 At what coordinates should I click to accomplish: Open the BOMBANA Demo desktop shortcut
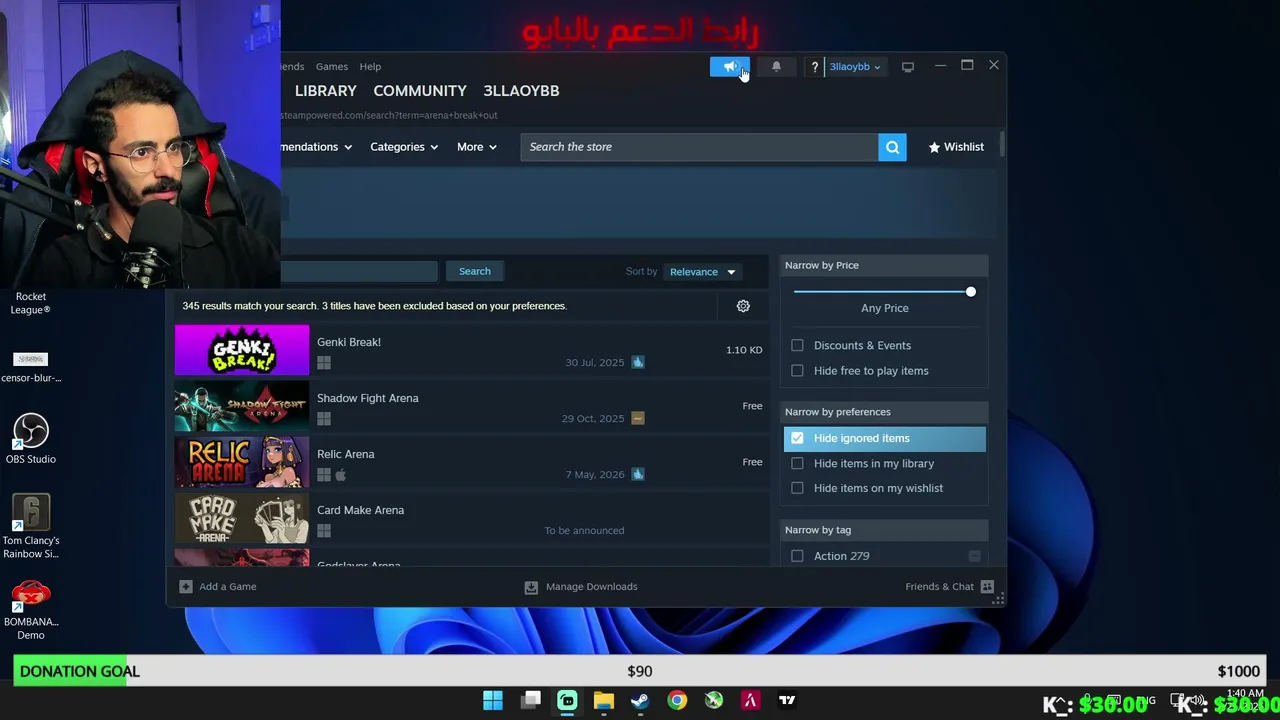point(31,609)
